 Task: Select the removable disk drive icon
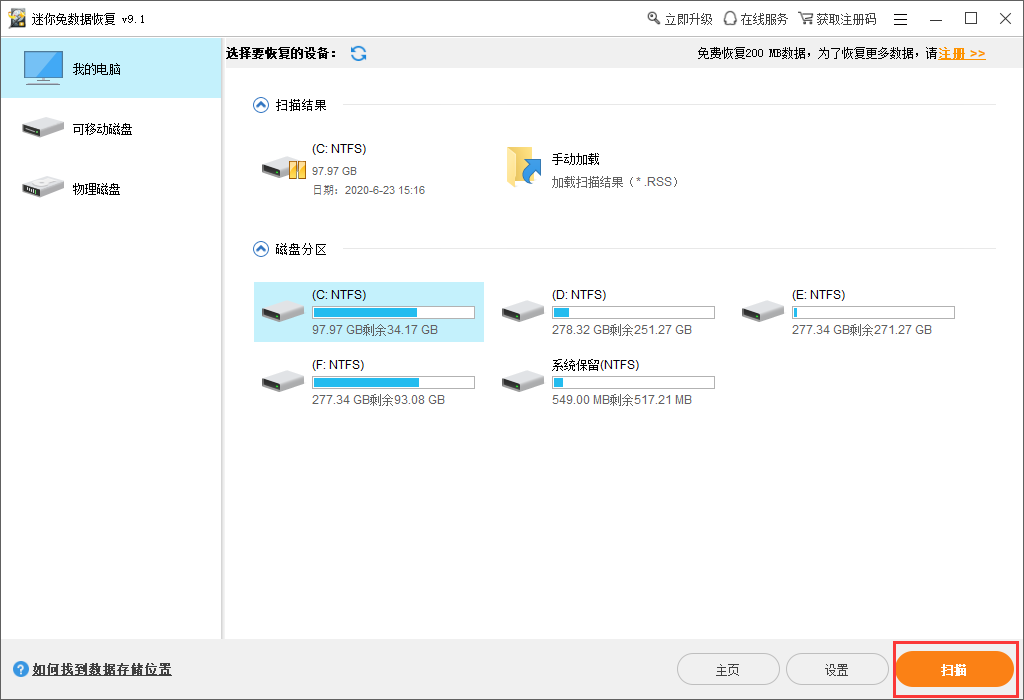(43, 127)
